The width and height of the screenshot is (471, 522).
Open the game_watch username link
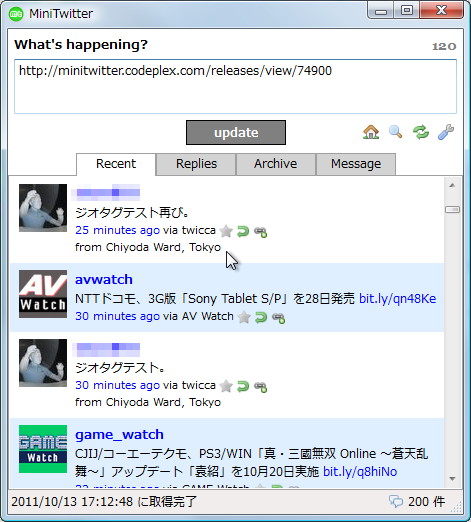click(119, 435)
